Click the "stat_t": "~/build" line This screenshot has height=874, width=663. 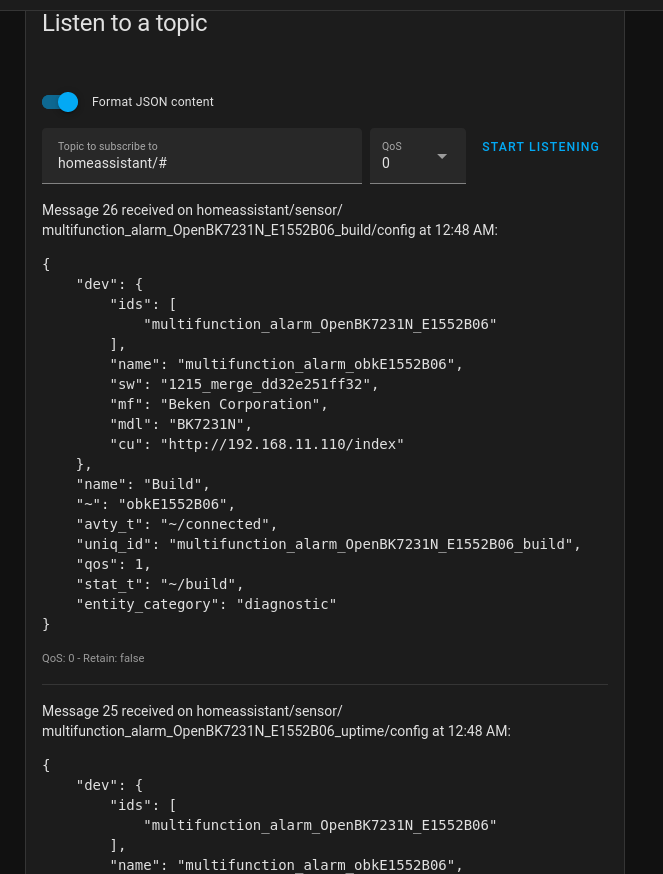160,584
